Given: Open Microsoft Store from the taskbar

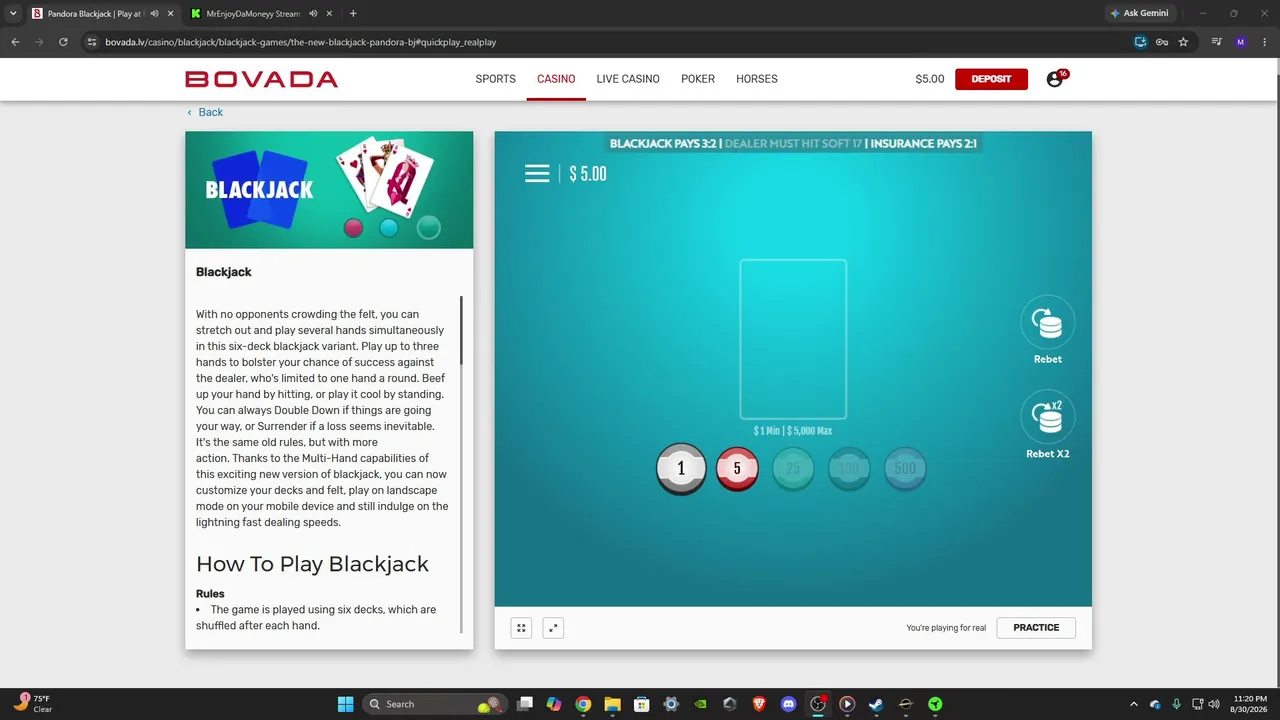Looking at the screenshot, I should click(642, 704).
